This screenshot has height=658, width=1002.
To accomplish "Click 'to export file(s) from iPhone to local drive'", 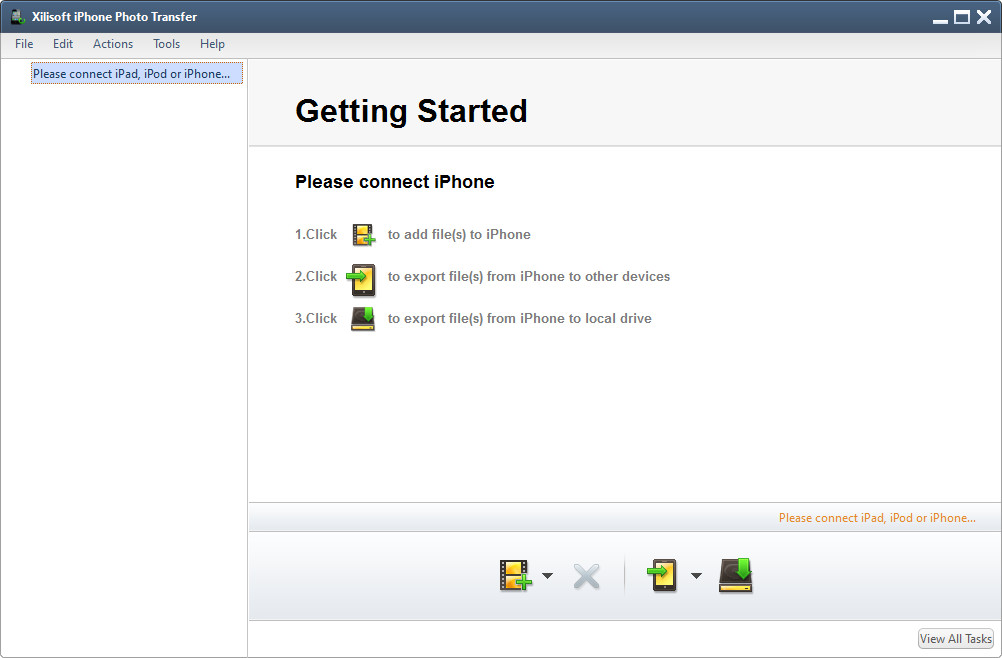I will point(520,318).
